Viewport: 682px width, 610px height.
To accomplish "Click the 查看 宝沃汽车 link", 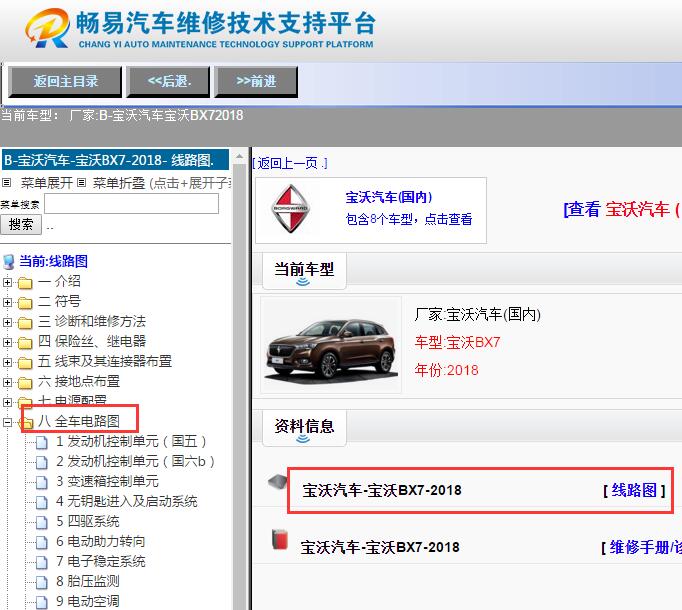I will click(x=622, y=209).
